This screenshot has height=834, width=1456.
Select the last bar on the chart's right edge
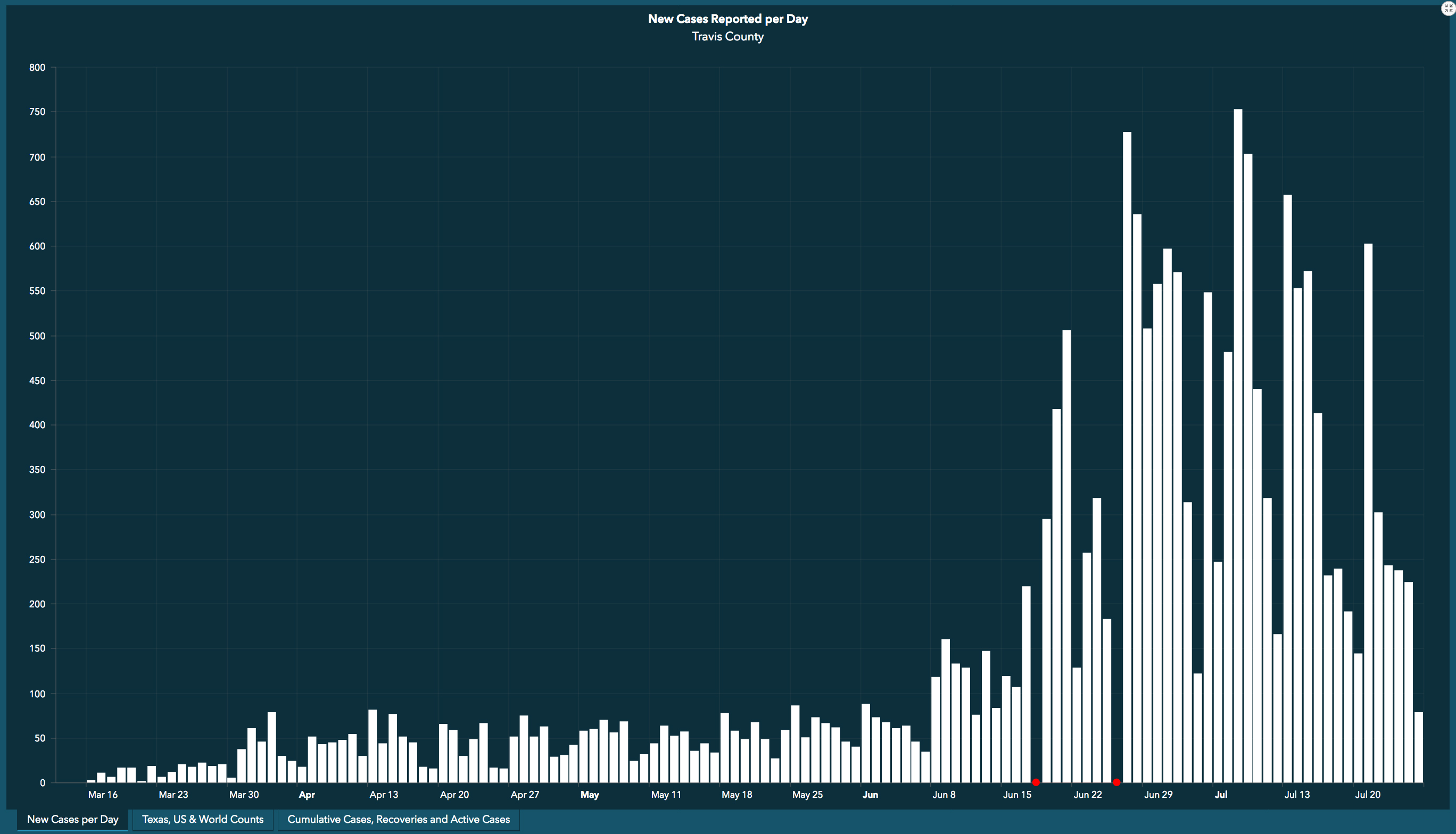pos(1419,747)
